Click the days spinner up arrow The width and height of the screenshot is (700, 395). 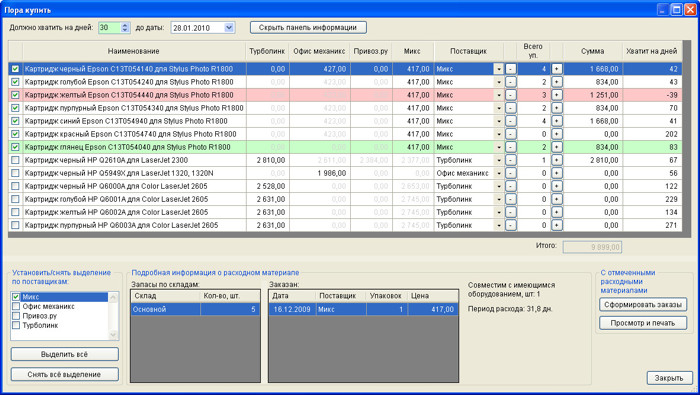(x=125, y=25)
